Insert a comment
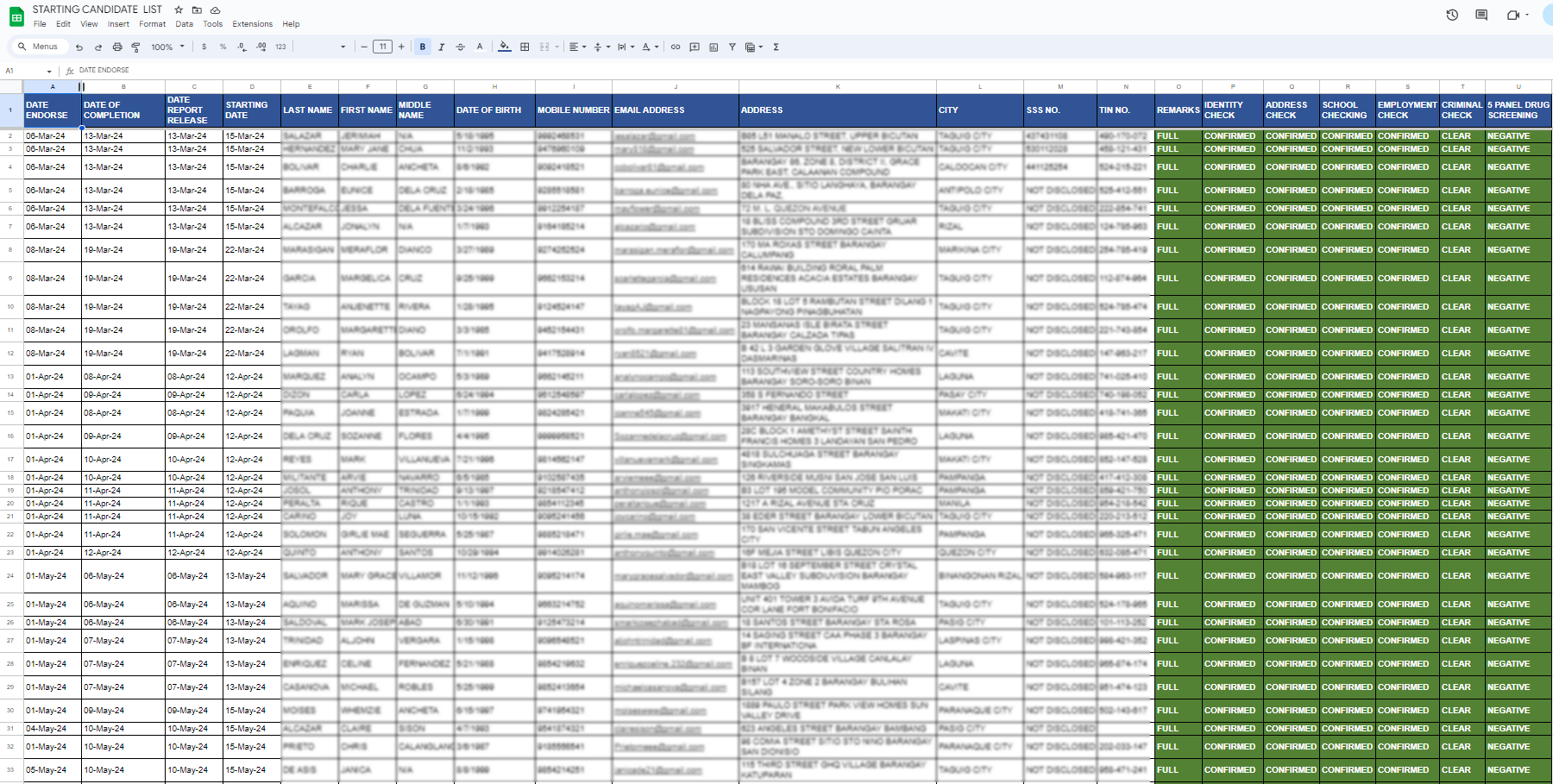This screenshot has height=784, width=1553. click(x=695, y=47)
